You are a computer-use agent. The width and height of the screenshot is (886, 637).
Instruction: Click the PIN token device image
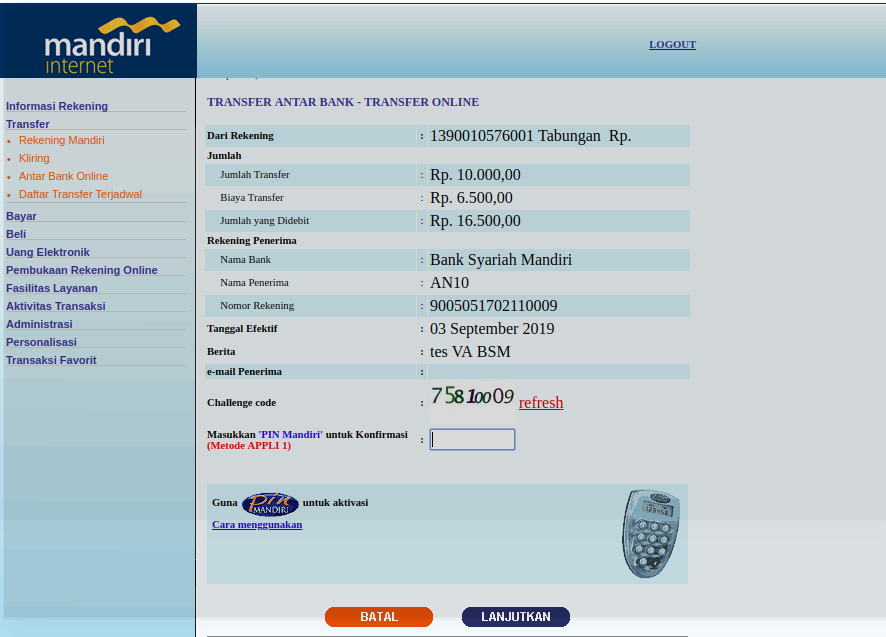pyautogui.click(x=651, y=532)
